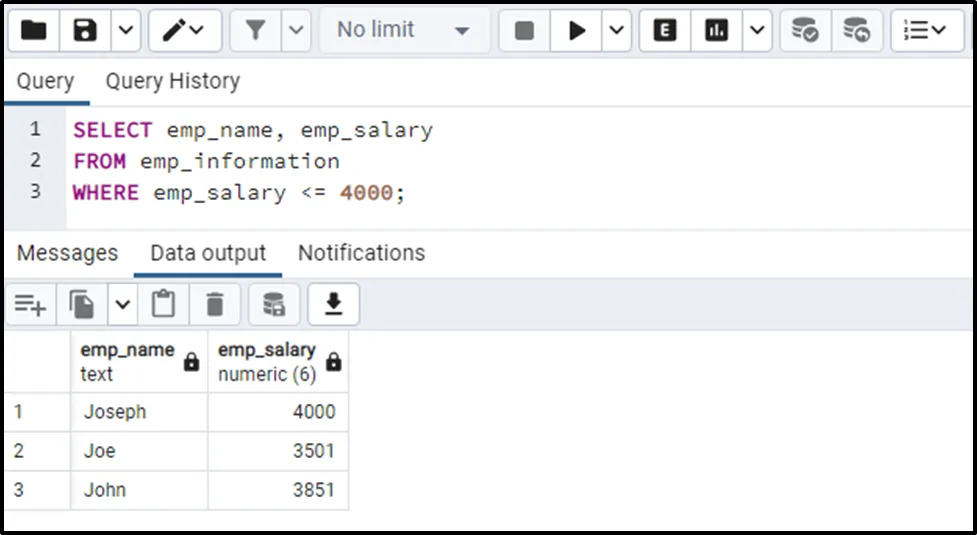Click the Rollback database icon
This screenshot has height=535, width=977.
coord(857,31)
